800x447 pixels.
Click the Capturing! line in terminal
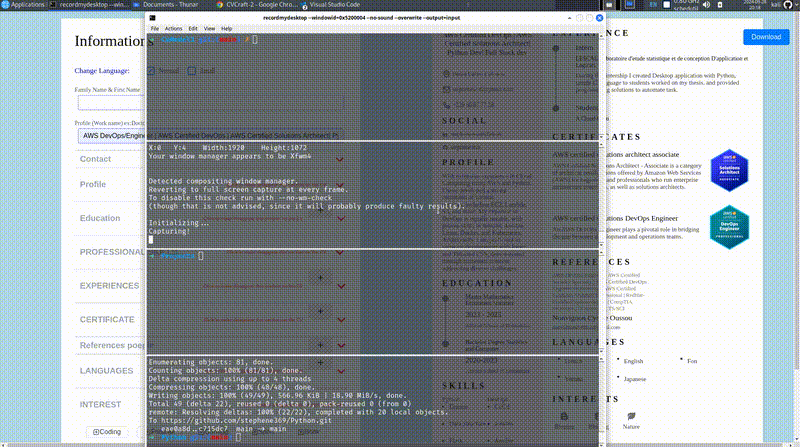[169, 231]
